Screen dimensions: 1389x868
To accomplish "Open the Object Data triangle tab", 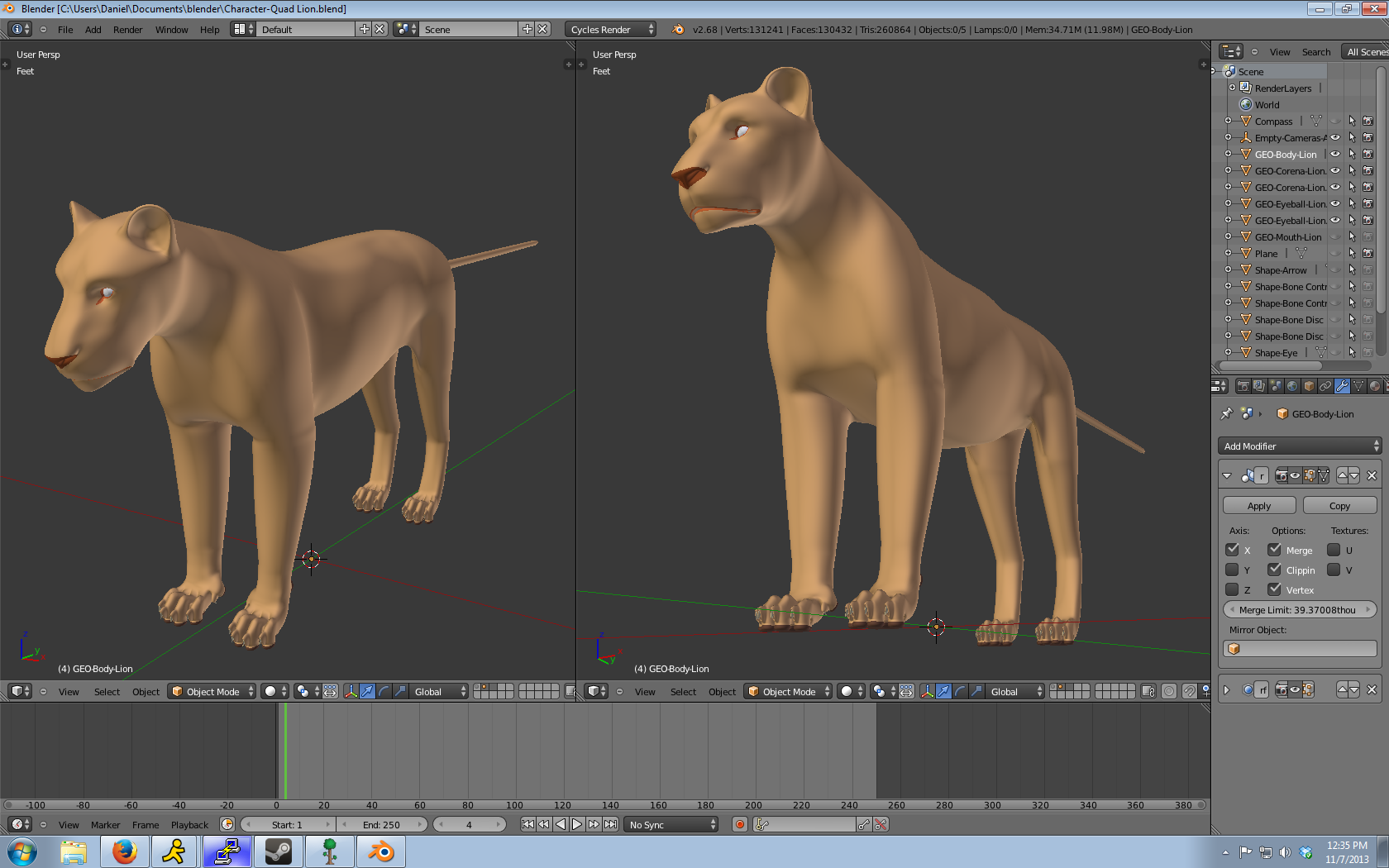I will [x=1358, y=386].
